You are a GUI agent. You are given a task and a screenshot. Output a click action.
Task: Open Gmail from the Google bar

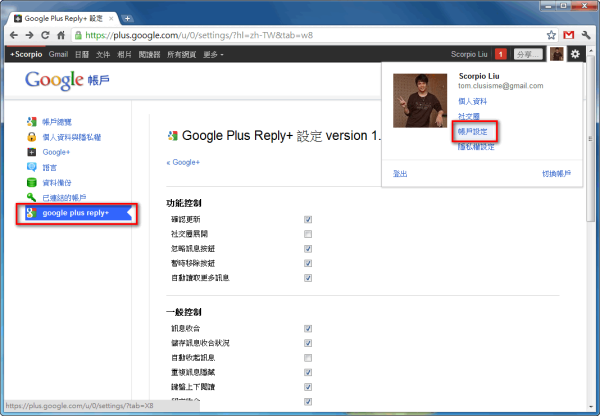58,54
